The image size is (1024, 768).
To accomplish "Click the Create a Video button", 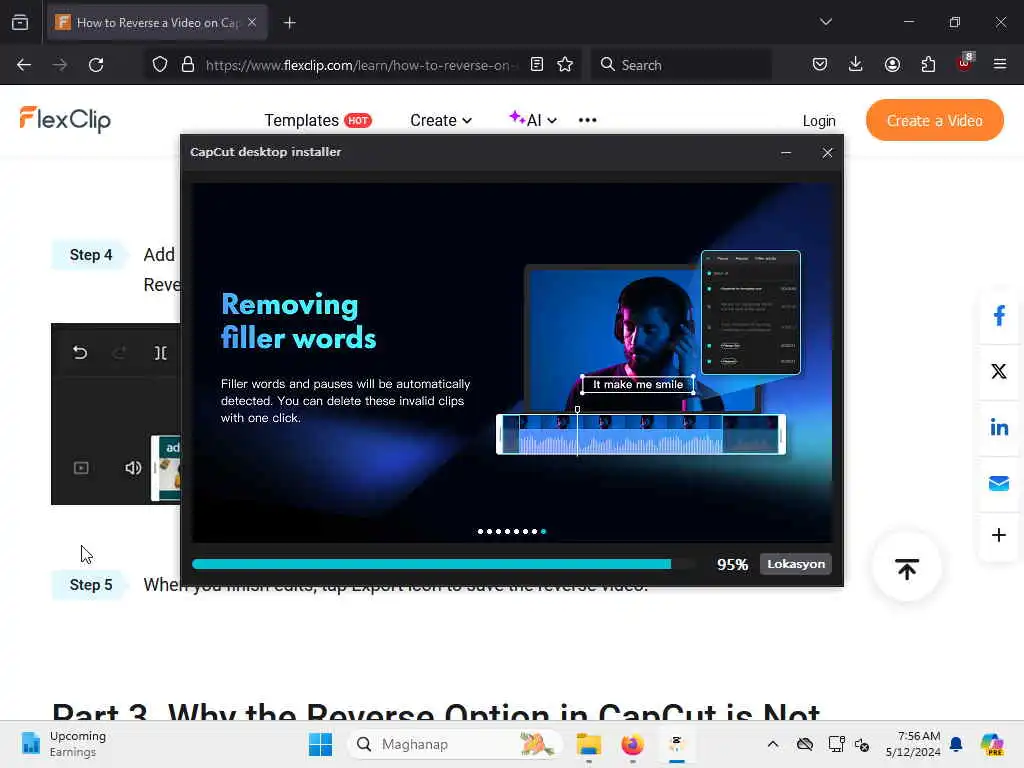I will pyautogui.click(x=935, y=120).
